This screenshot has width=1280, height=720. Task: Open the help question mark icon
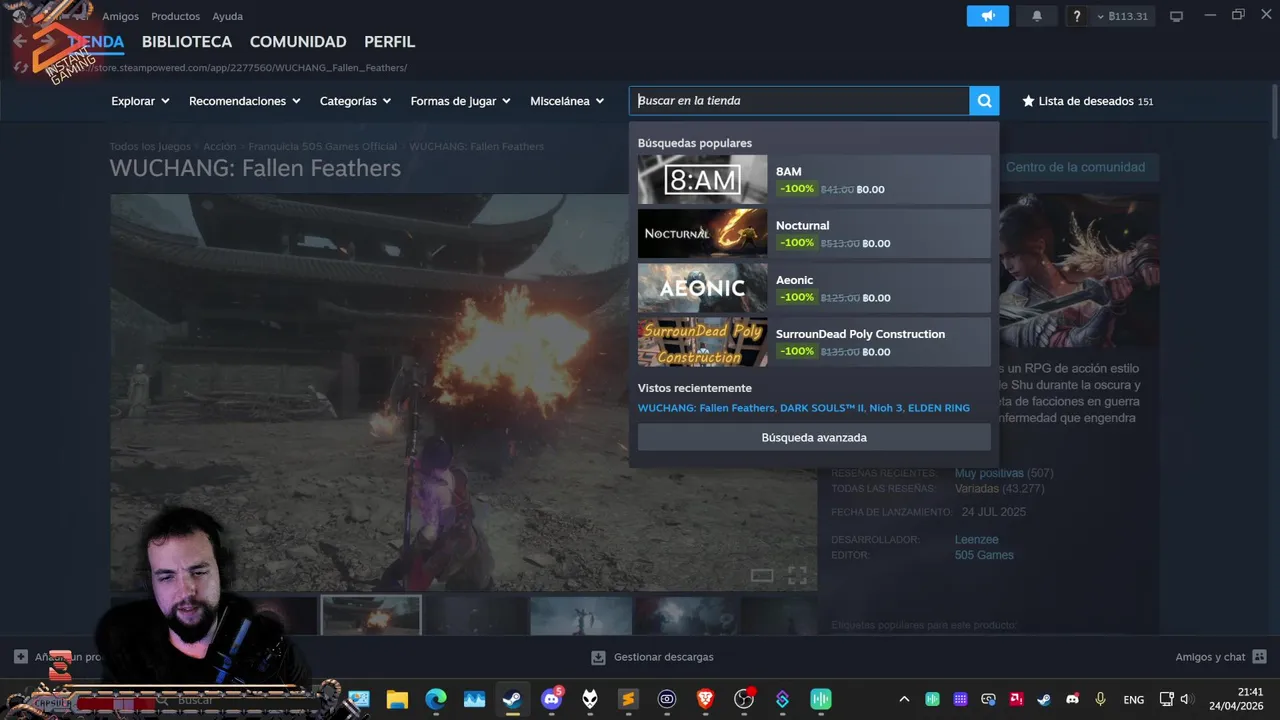(x=1077, y=16)
